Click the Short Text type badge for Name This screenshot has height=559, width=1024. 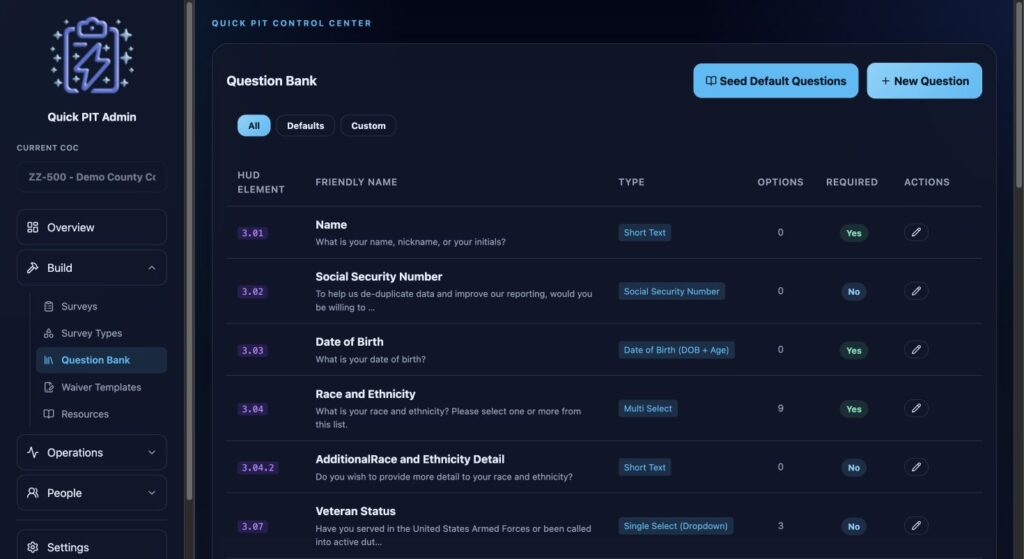645,232
